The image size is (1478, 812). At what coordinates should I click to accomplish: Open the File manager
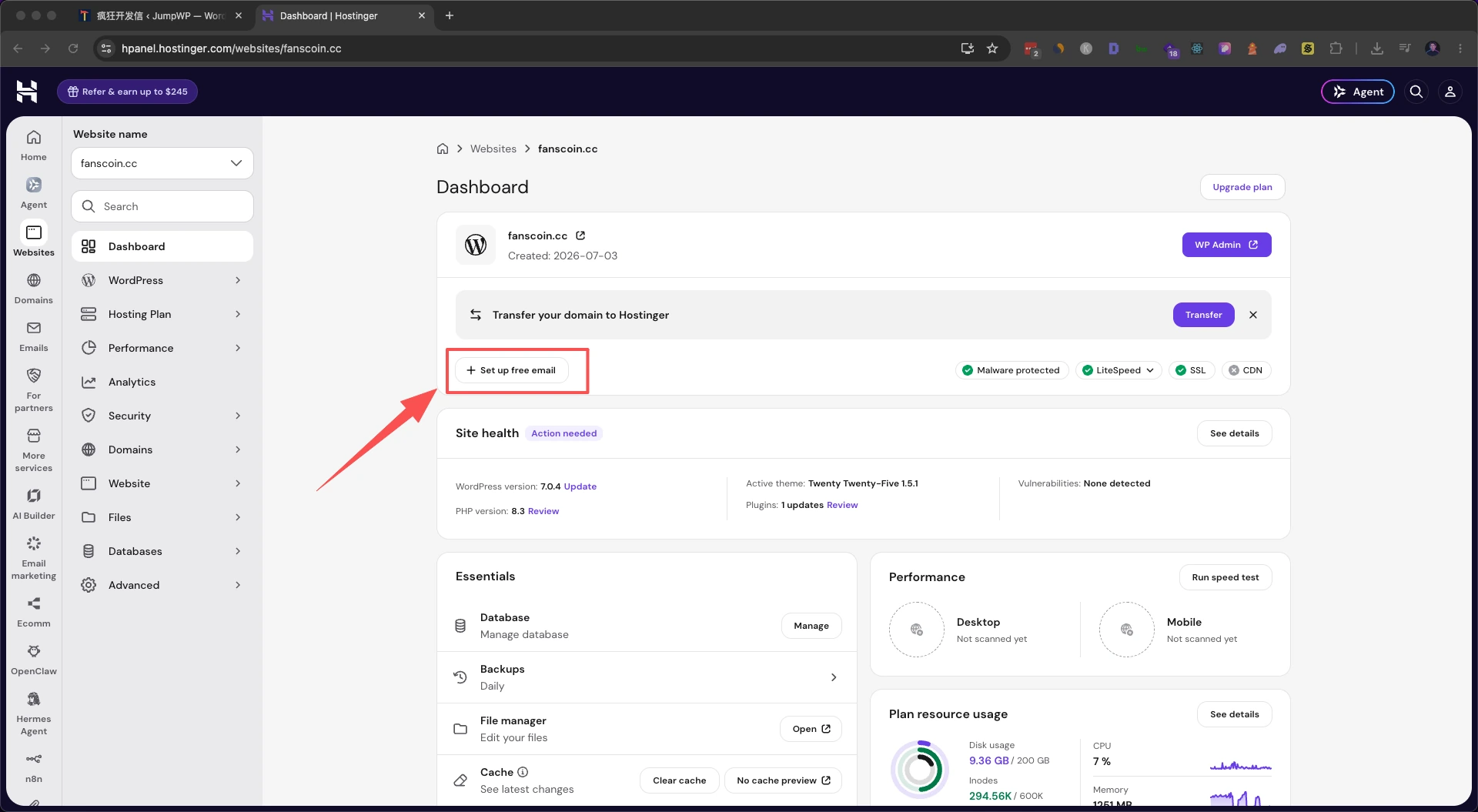(x=811, y=729)
